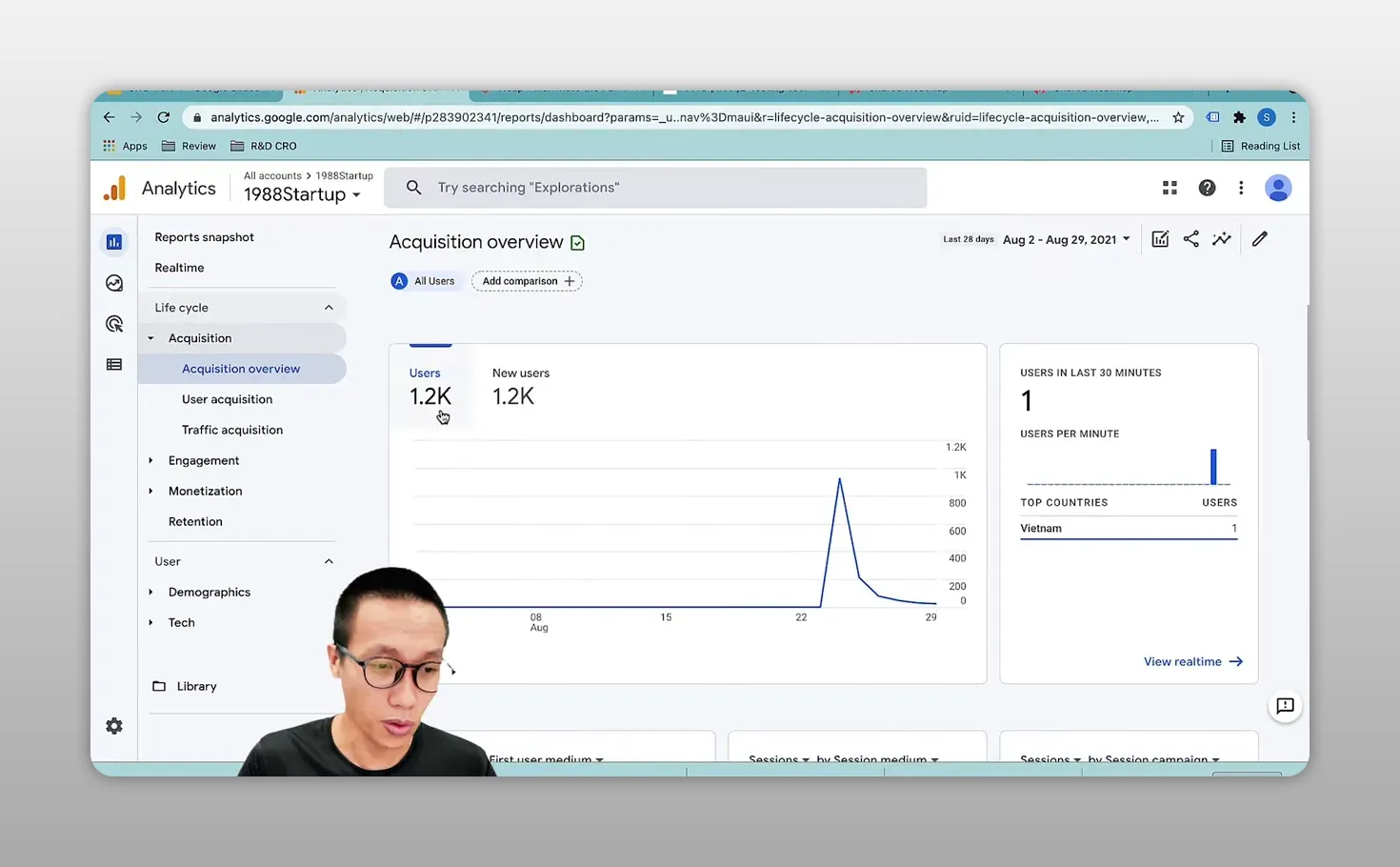Image resolution: width=1400 pixels, height=867 pixels.
Task: Open Analytics more options vertical dots
Action: point(1241,188)
